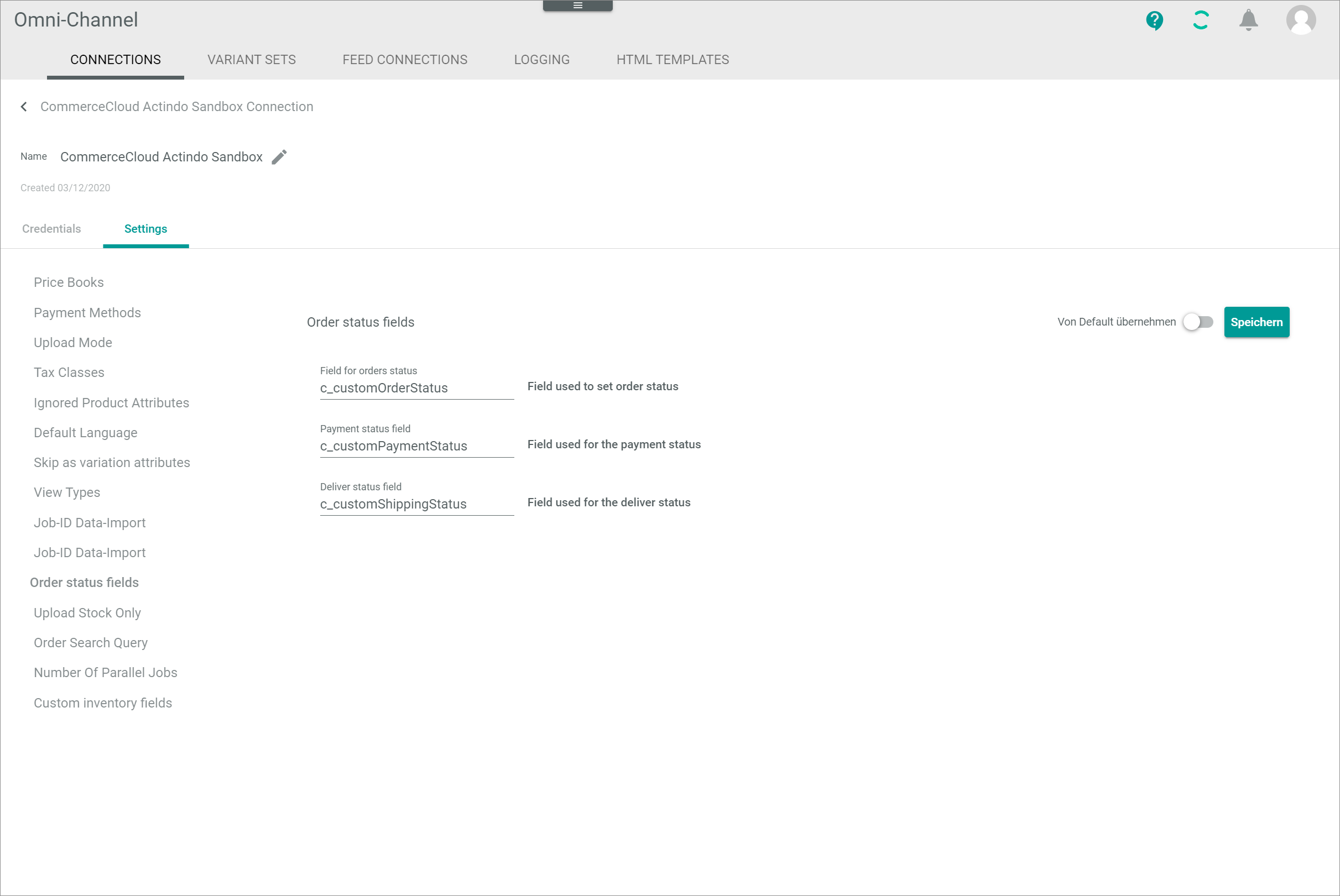Open Order Search Query settings
Screen dimensions: 1340x896
(90, 643)
